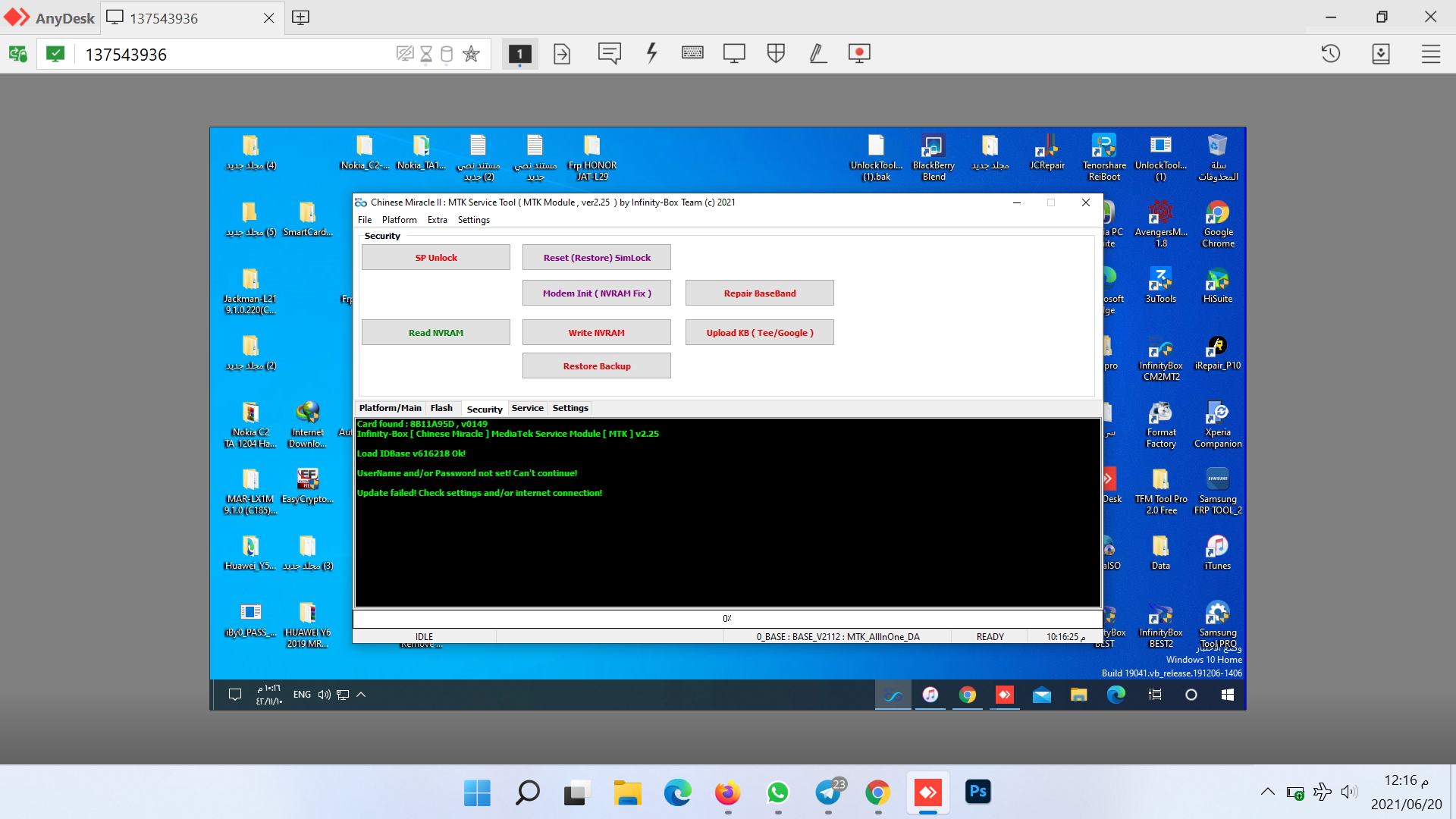Open the Extra menu in MTK Service Tool
The image size is (1456, 819).
(437, 220)
